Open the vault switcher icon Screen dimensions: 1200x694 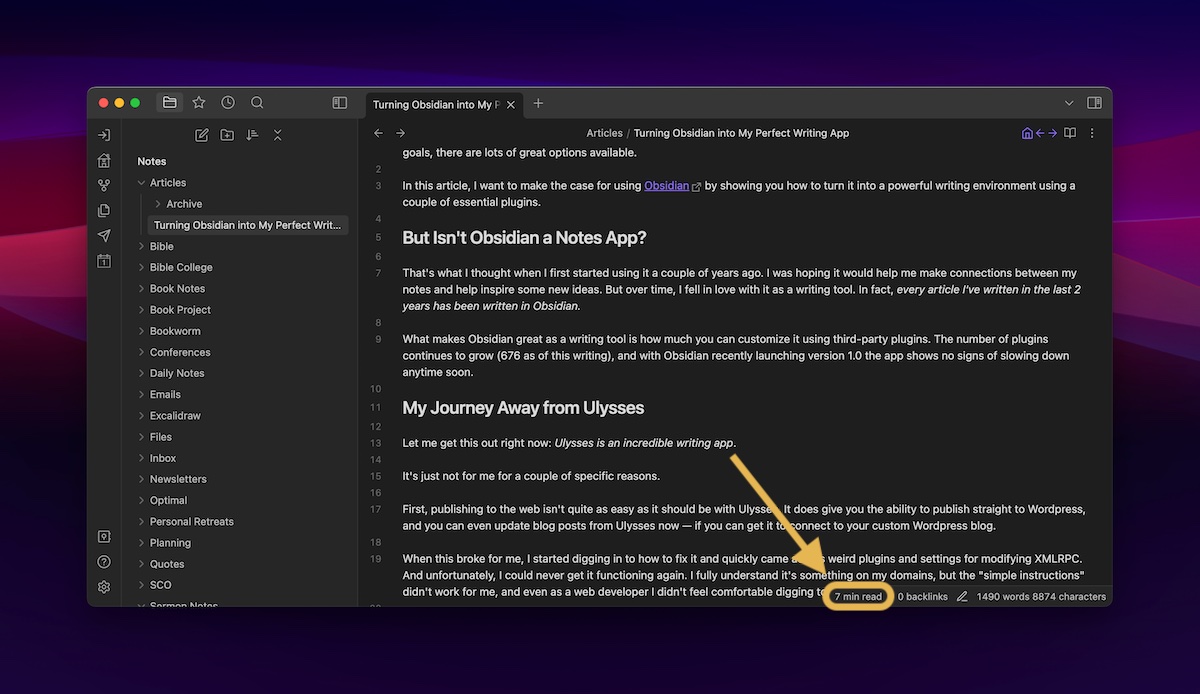104,537
